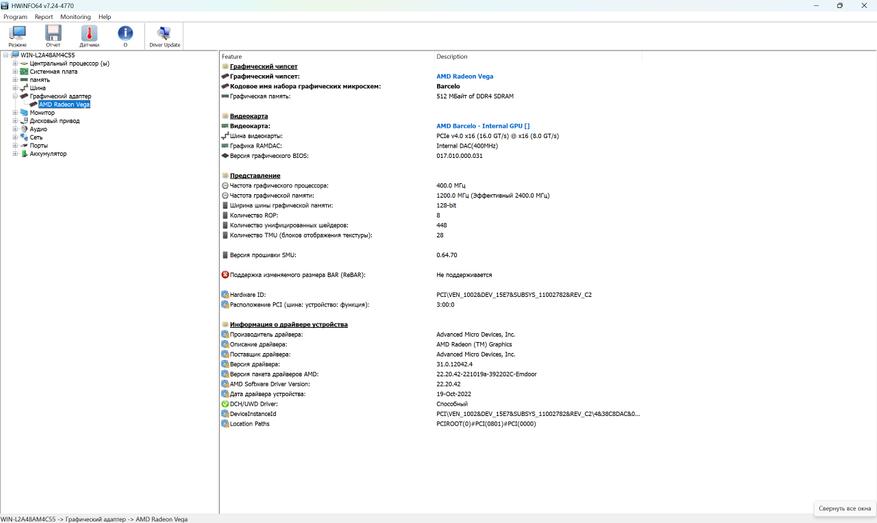Click the icon beside DeviceInstanceId row

225,414
